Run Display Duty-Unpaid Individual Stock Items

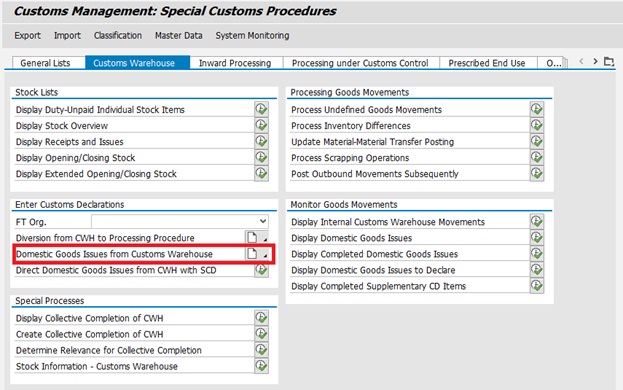pyautogui.click(x=261, y=109)
